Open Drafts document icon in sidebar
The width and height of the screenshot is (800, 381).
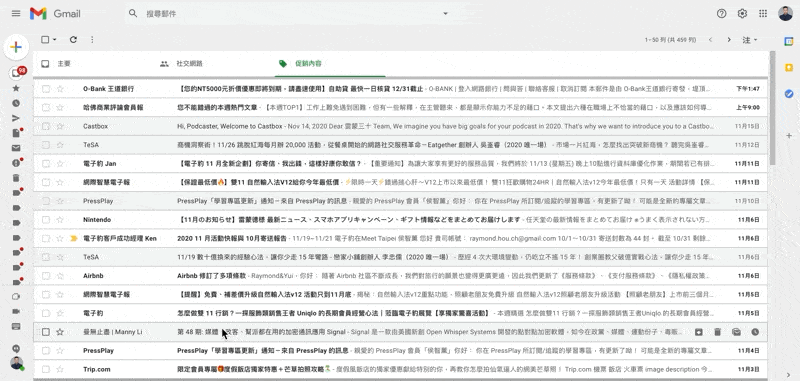16,133
